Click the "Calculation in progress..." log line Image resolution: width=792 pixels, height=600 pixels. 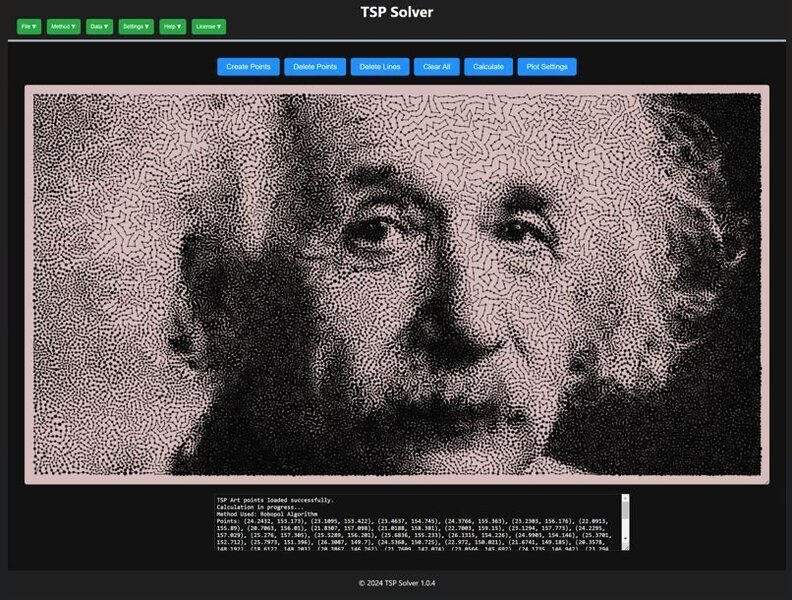[260, 507]
